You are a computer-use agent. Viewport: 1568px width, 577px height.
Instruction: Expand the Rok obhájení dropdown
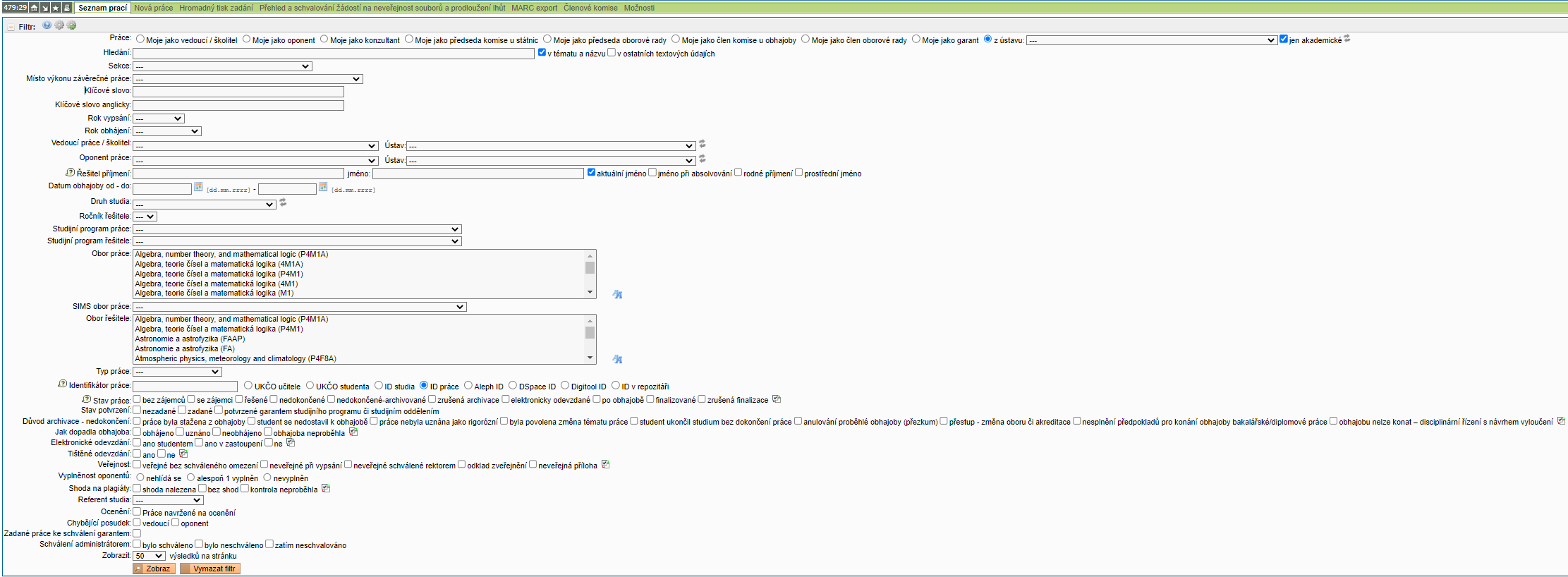pos(167,131)
